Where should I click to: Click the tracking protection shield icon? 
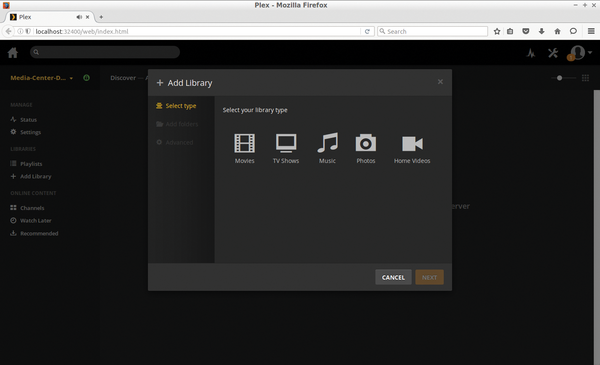click(x=28, y=31)
